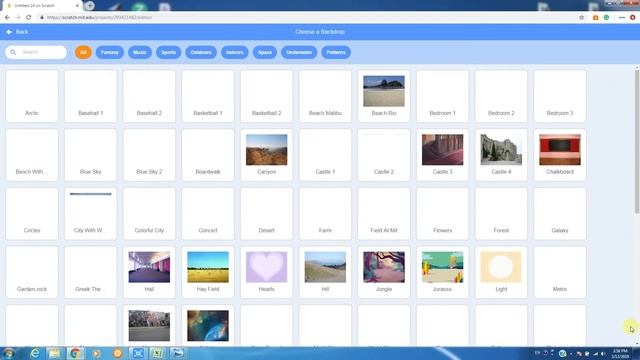Select the Farm backdrop
640x360 pixels.
(x=325, y=214)
